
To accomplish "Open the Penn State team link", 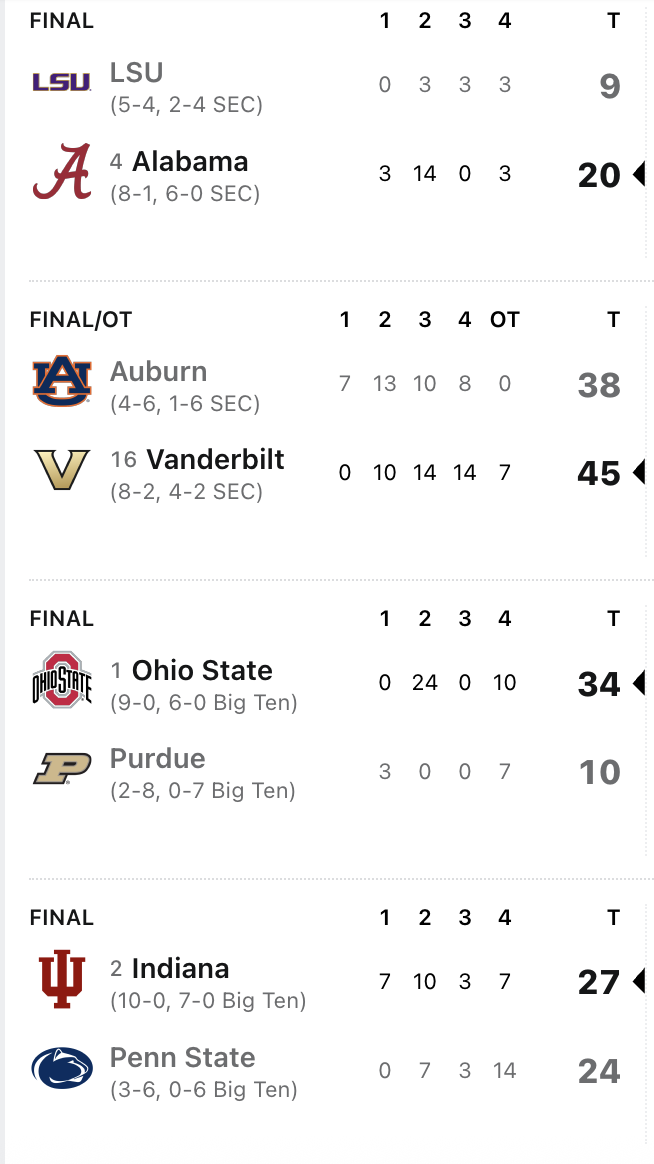I will [x=182, y=1057].
